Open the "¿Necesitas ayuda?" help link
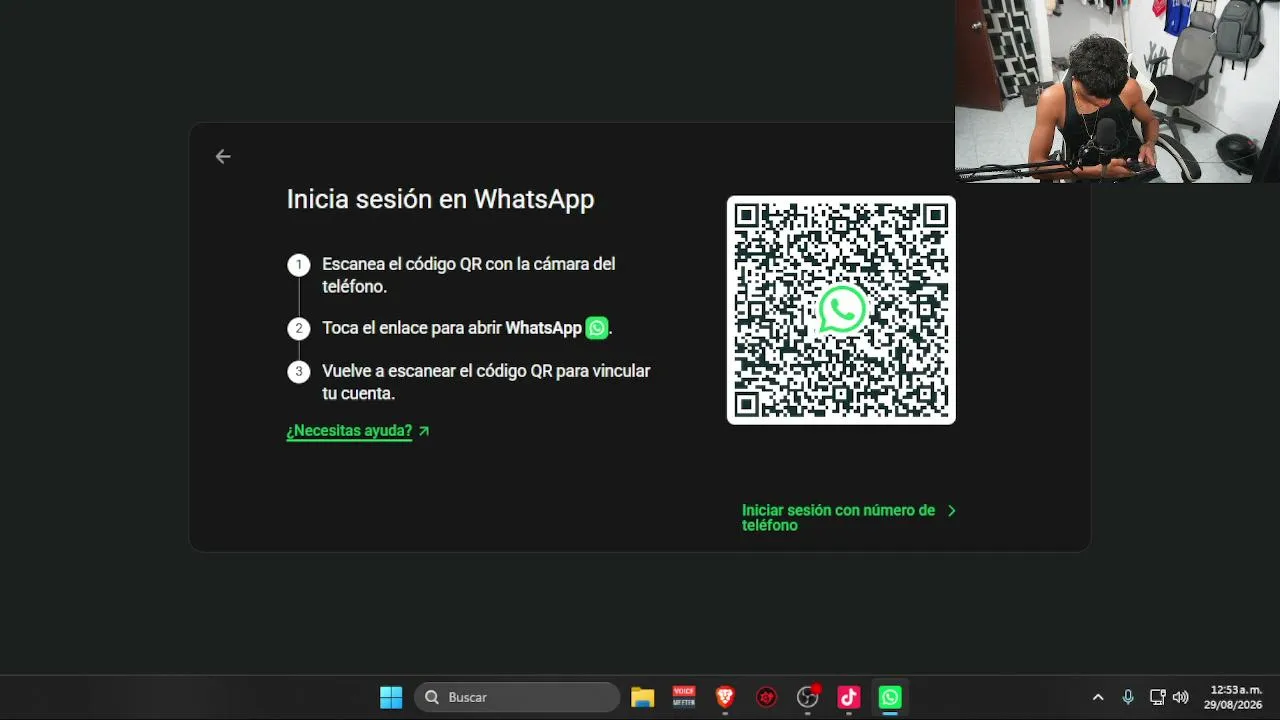Screen dimensions: 1280x720 (349, 431)
